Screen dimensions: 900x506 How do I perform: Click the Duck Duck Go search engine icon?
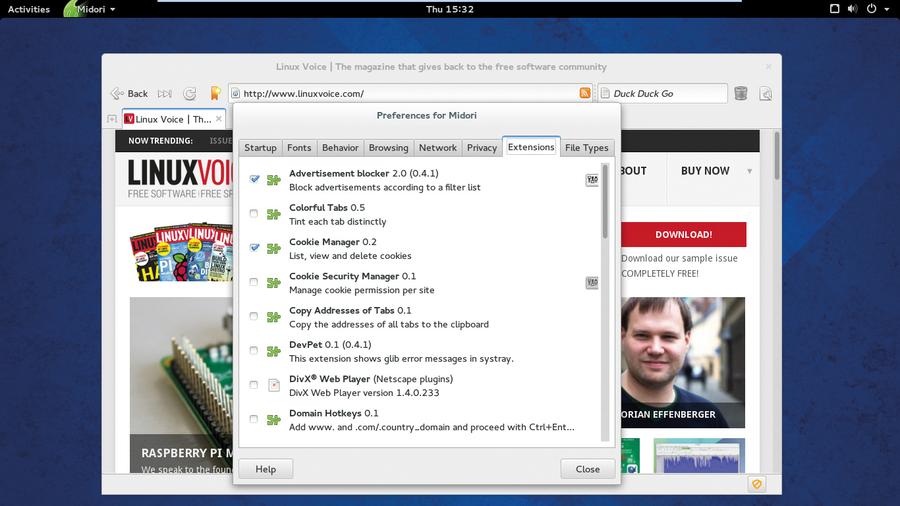coord(605,93)
